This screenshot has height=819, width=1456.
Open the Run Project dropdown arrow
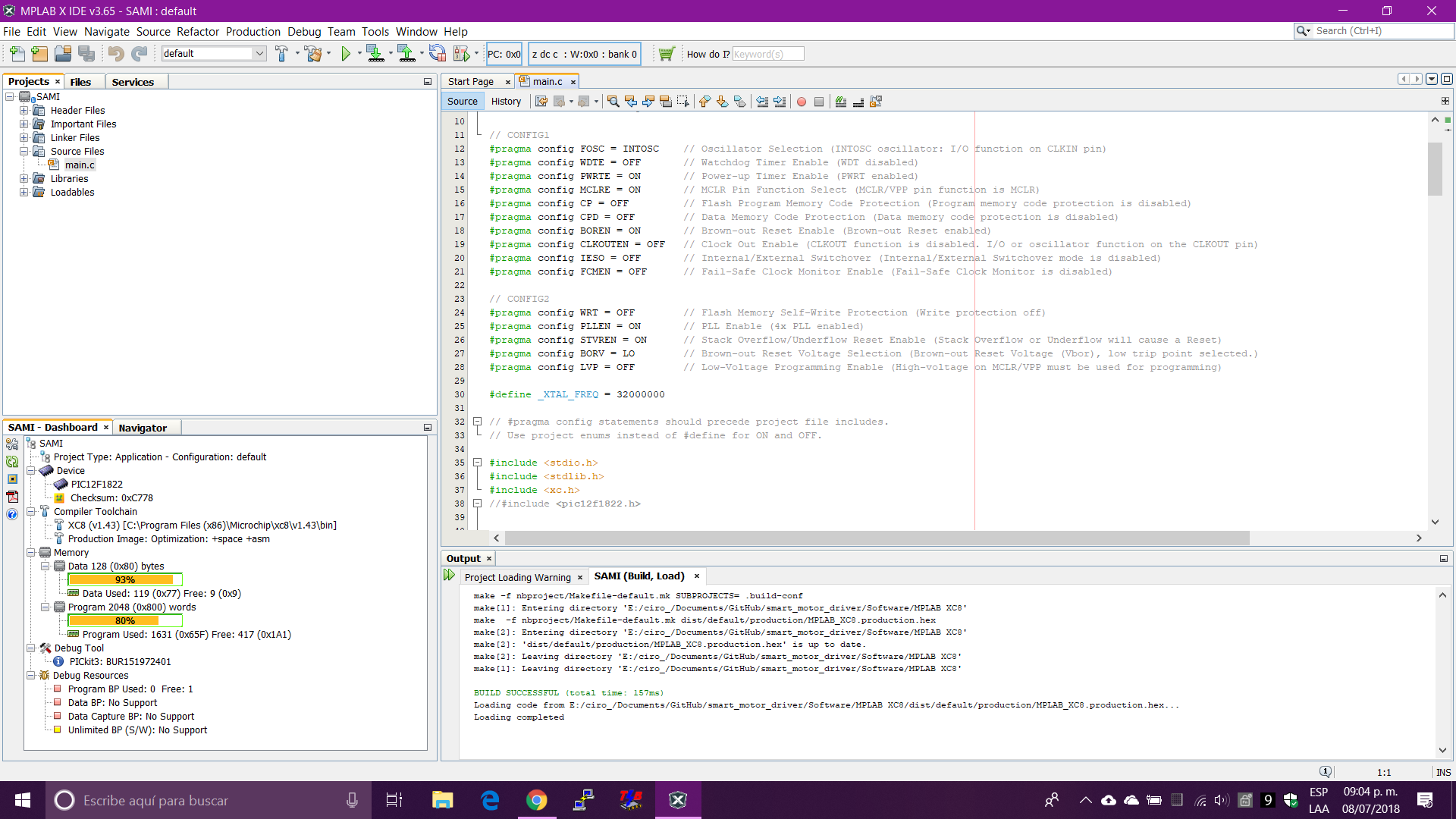tap(359, 54)
